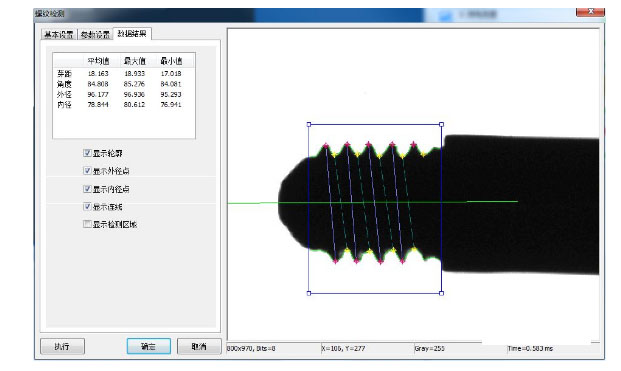Confirm with the 确定 button
621x371 pixels.
point(149,346)
